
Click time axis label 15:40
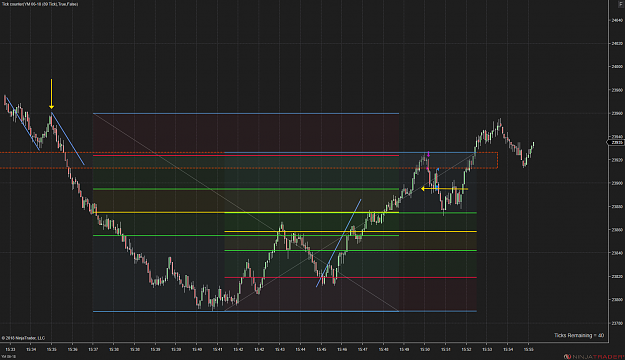click(x=197, y=350)
